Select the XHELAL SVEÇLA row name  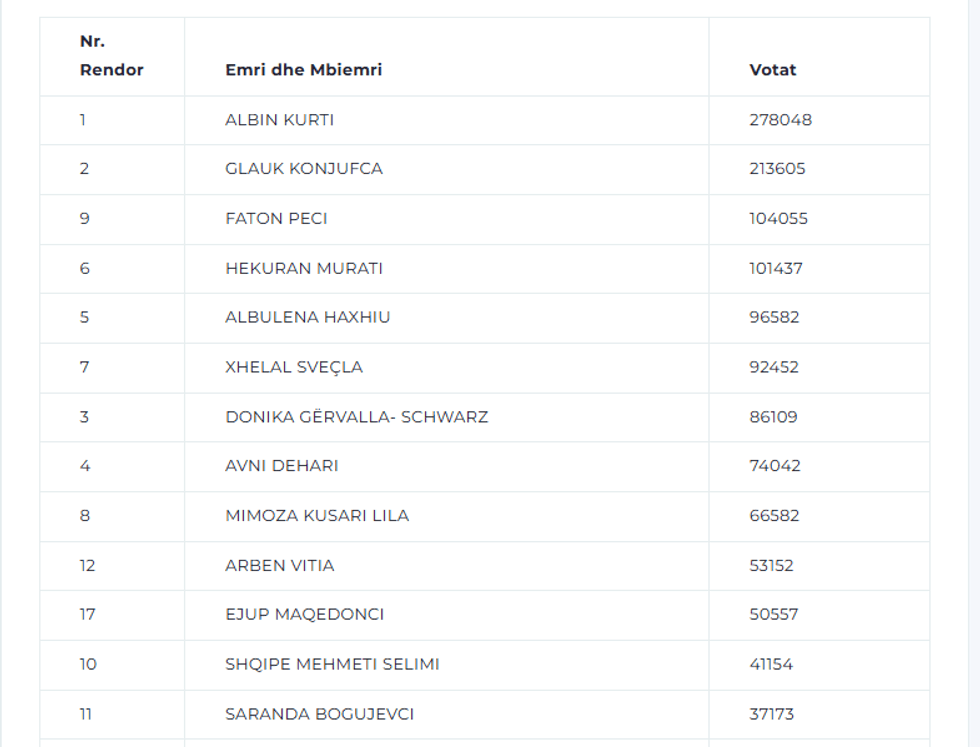(293, 367)
